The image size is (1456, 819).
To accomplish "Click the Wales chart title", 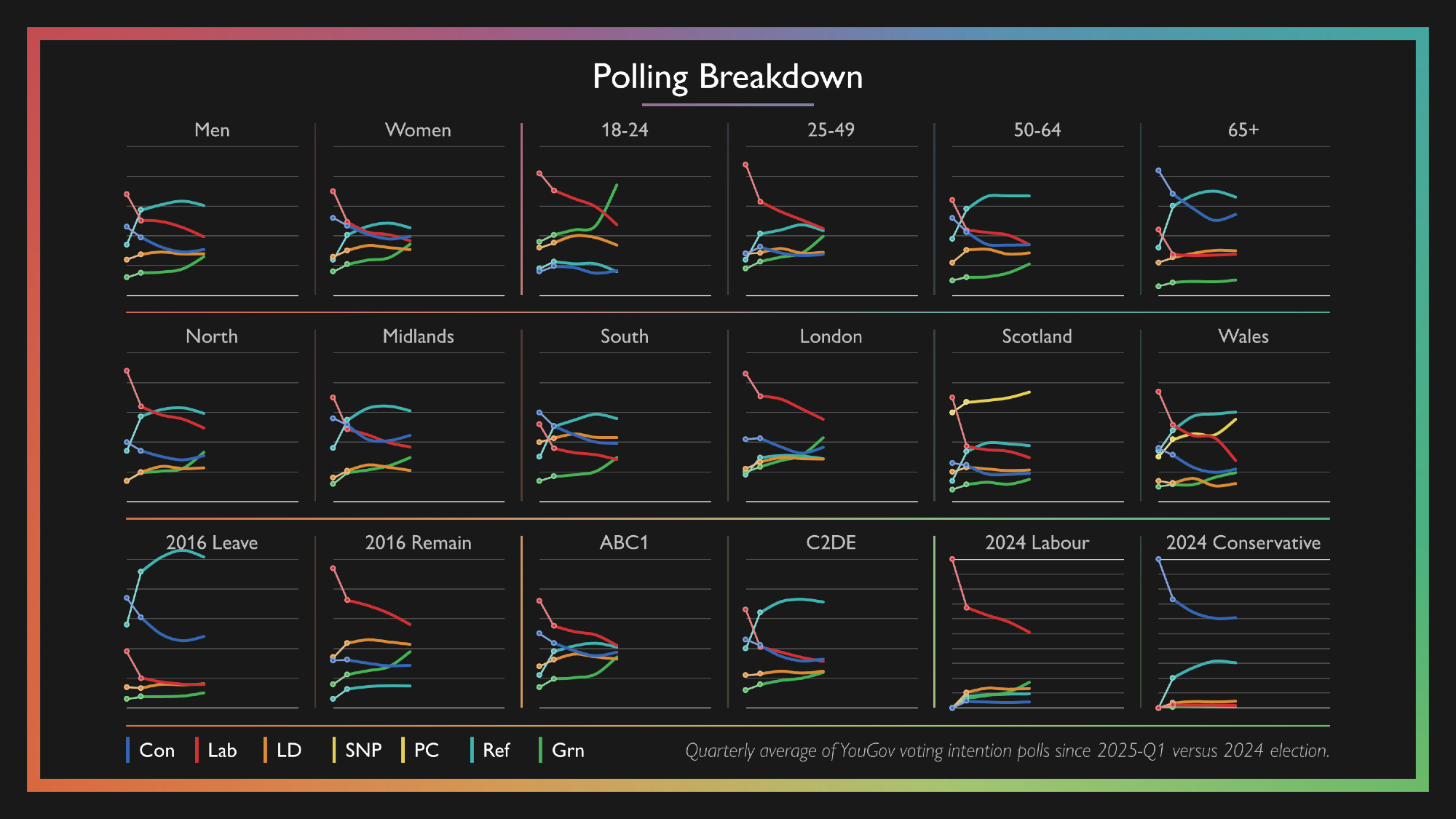I will click(1243, 336).
